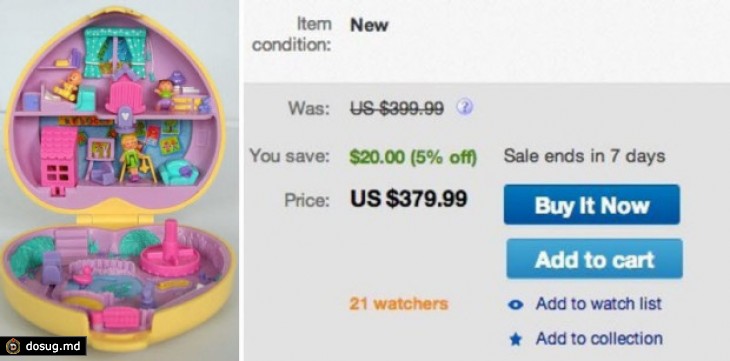Open the Add to watch list link
The width and height of the screenshot is (730, 361).
coord(599,304)
